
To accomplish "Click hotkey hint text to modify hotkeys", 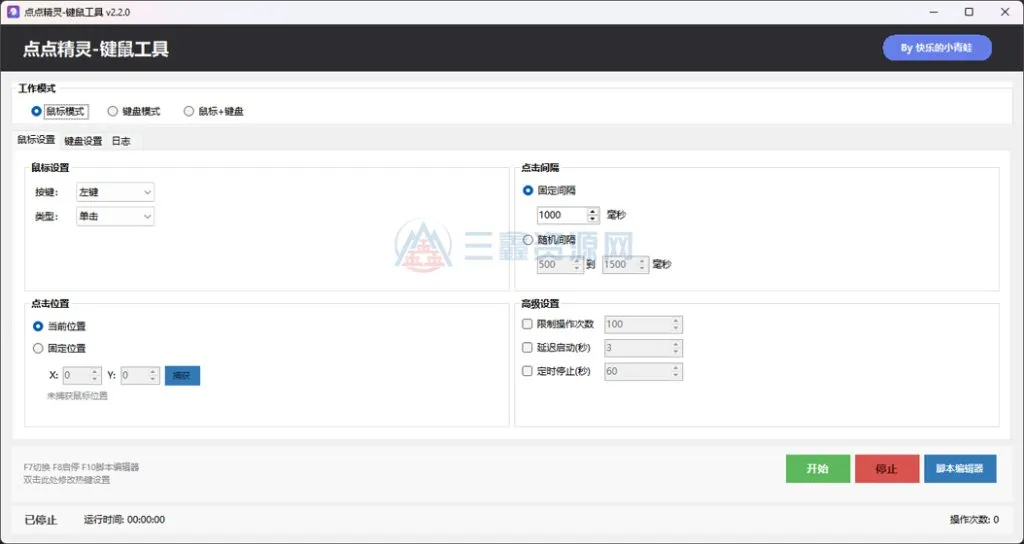I will click(x=67, y=480).
